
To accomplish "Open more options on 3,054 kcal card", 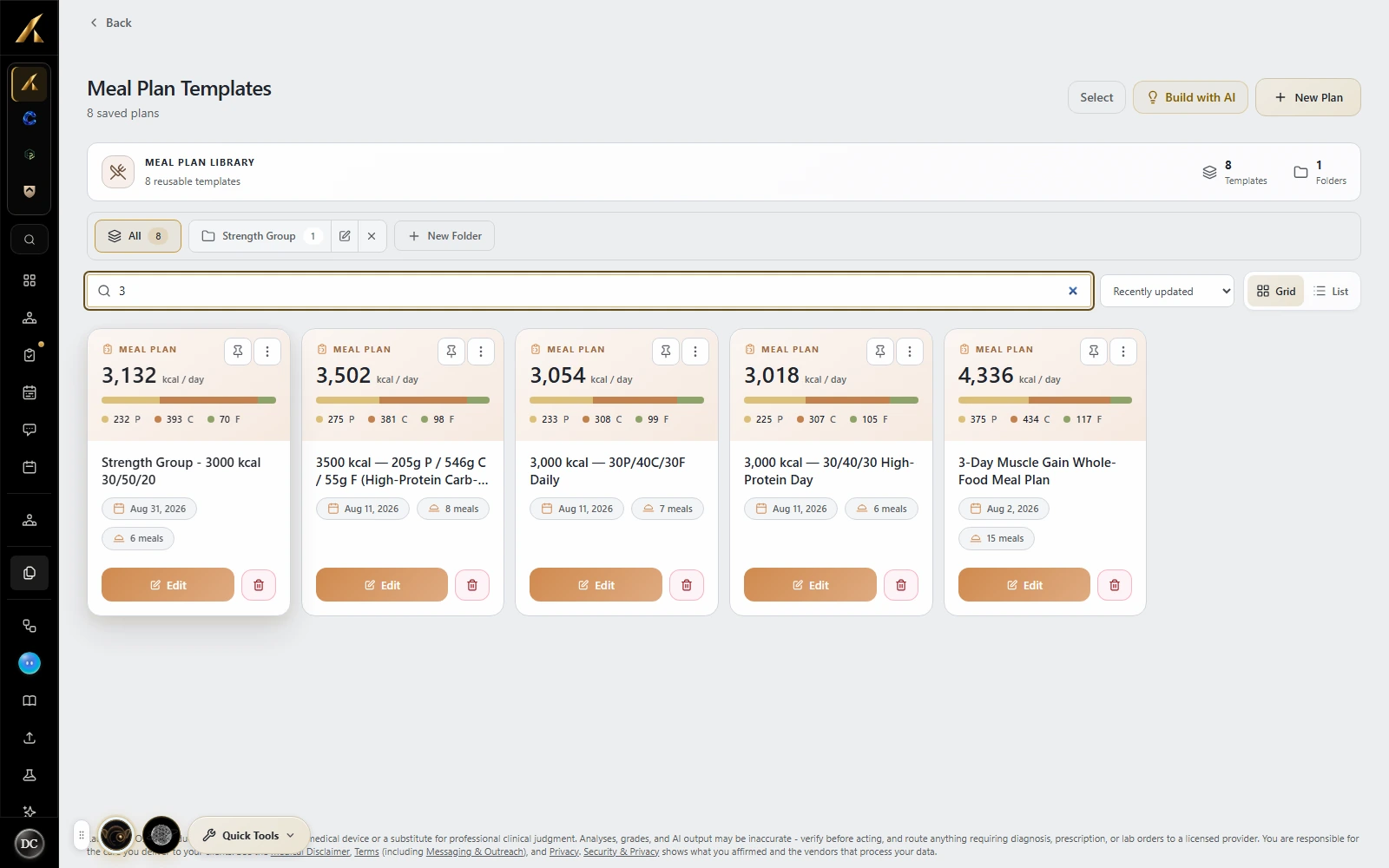I will pos(695,352).
